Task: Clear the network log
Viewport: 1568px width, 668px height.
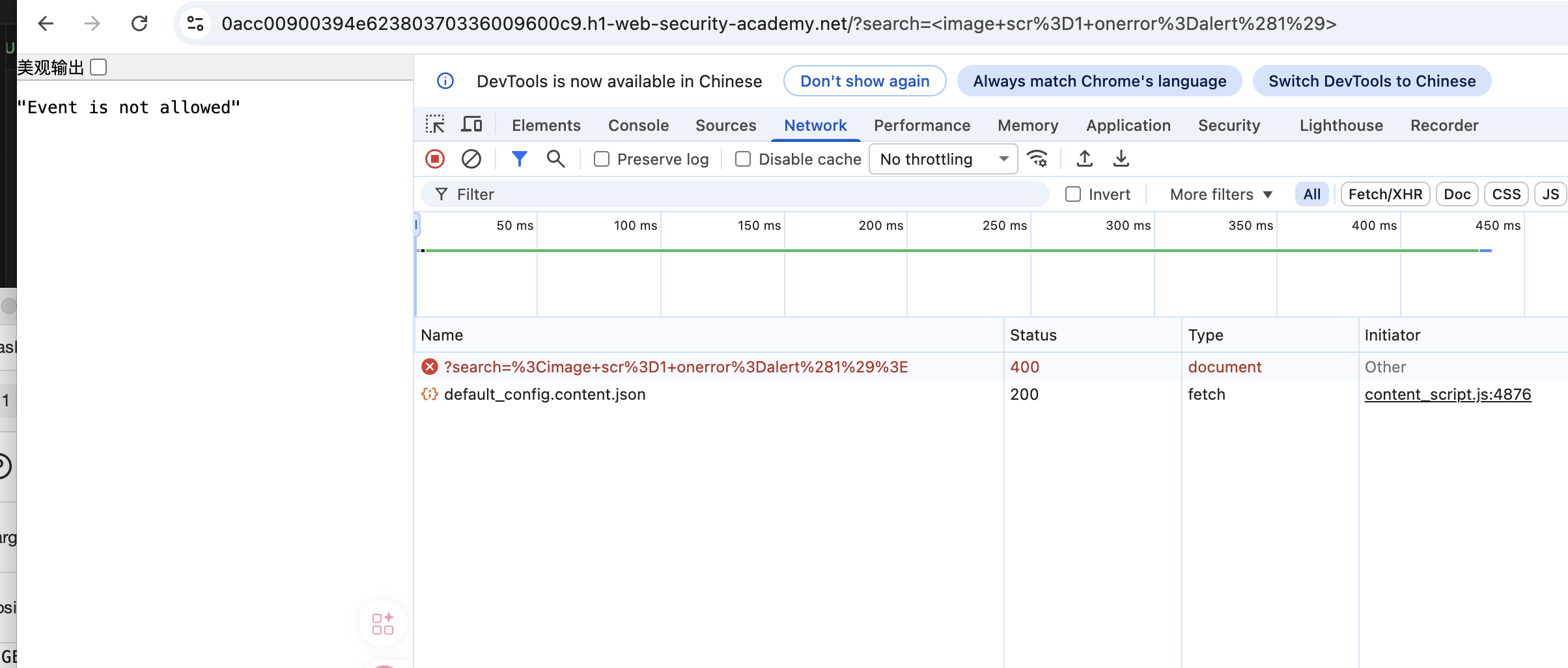Action: tap(471, 159)
